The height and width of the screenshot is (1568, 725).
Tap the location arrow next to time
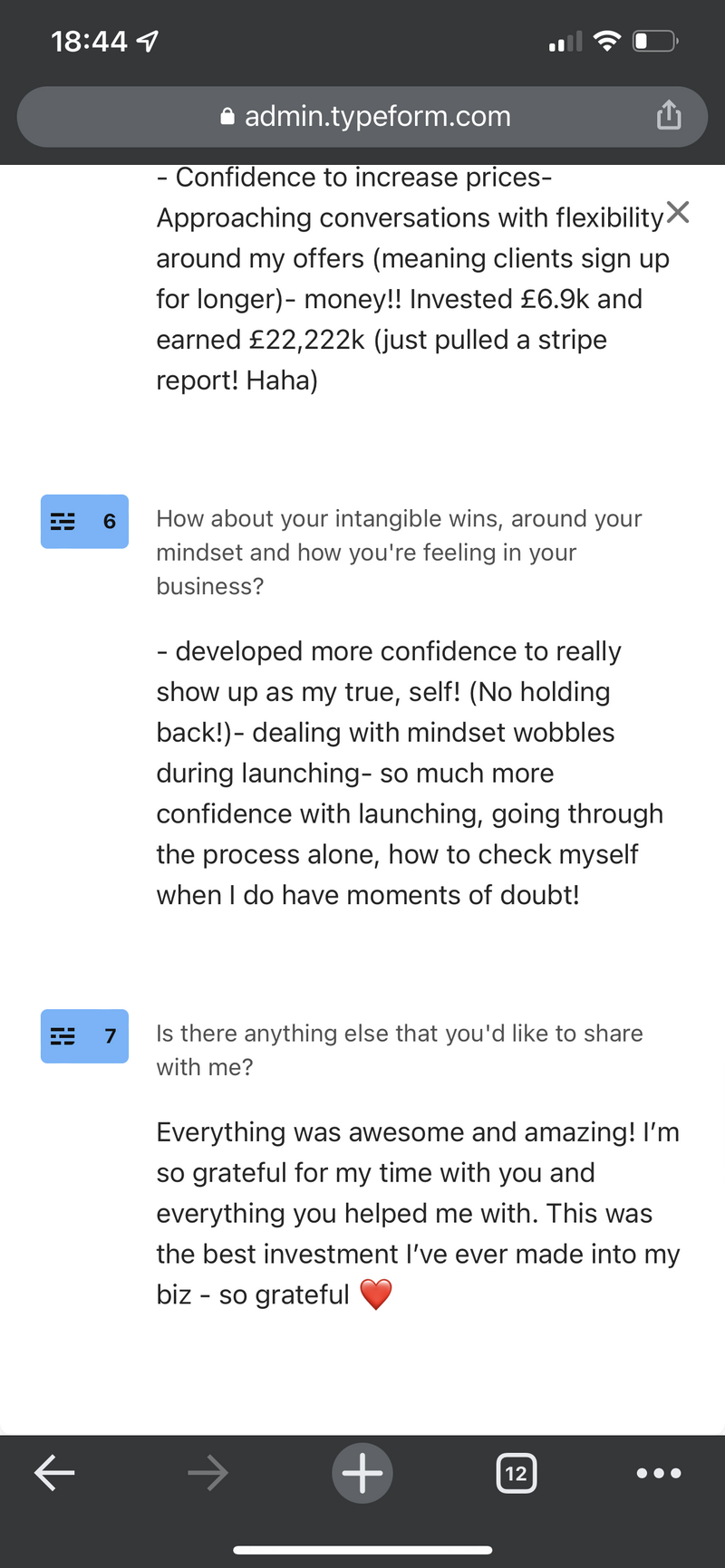147,41
